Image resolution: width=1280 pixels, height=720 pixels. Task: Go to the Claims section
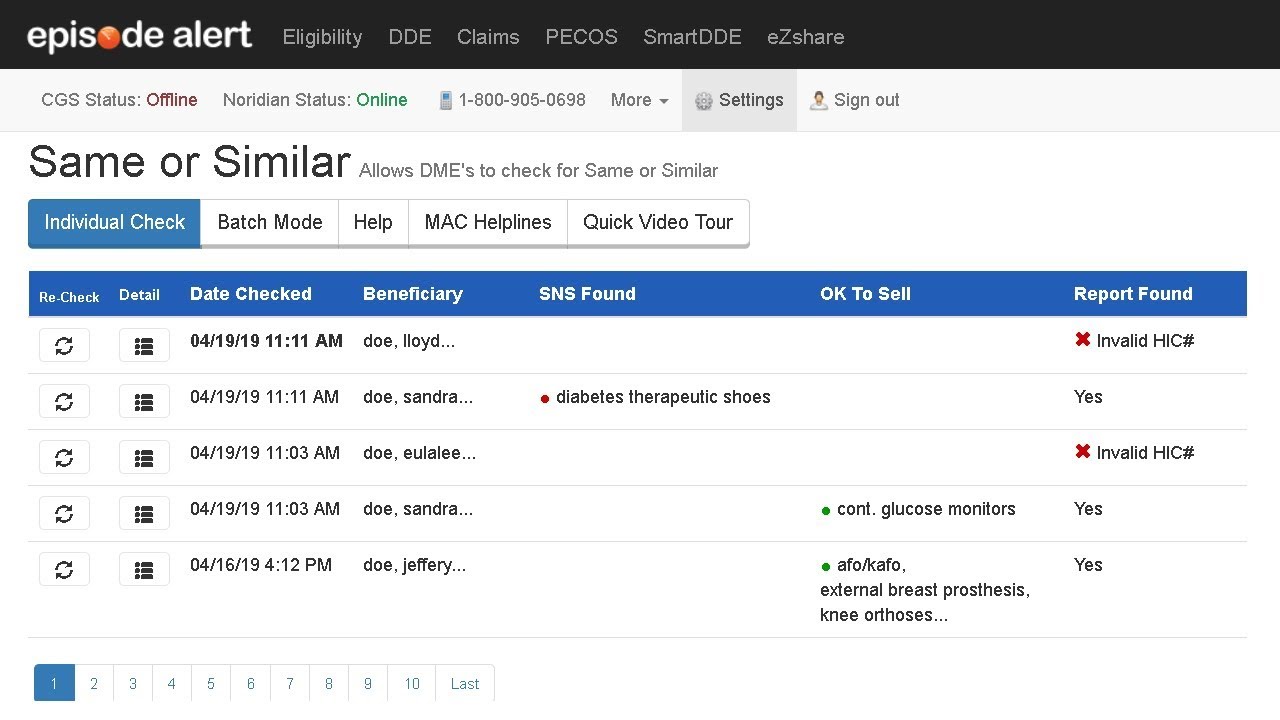tap(488, 37)
